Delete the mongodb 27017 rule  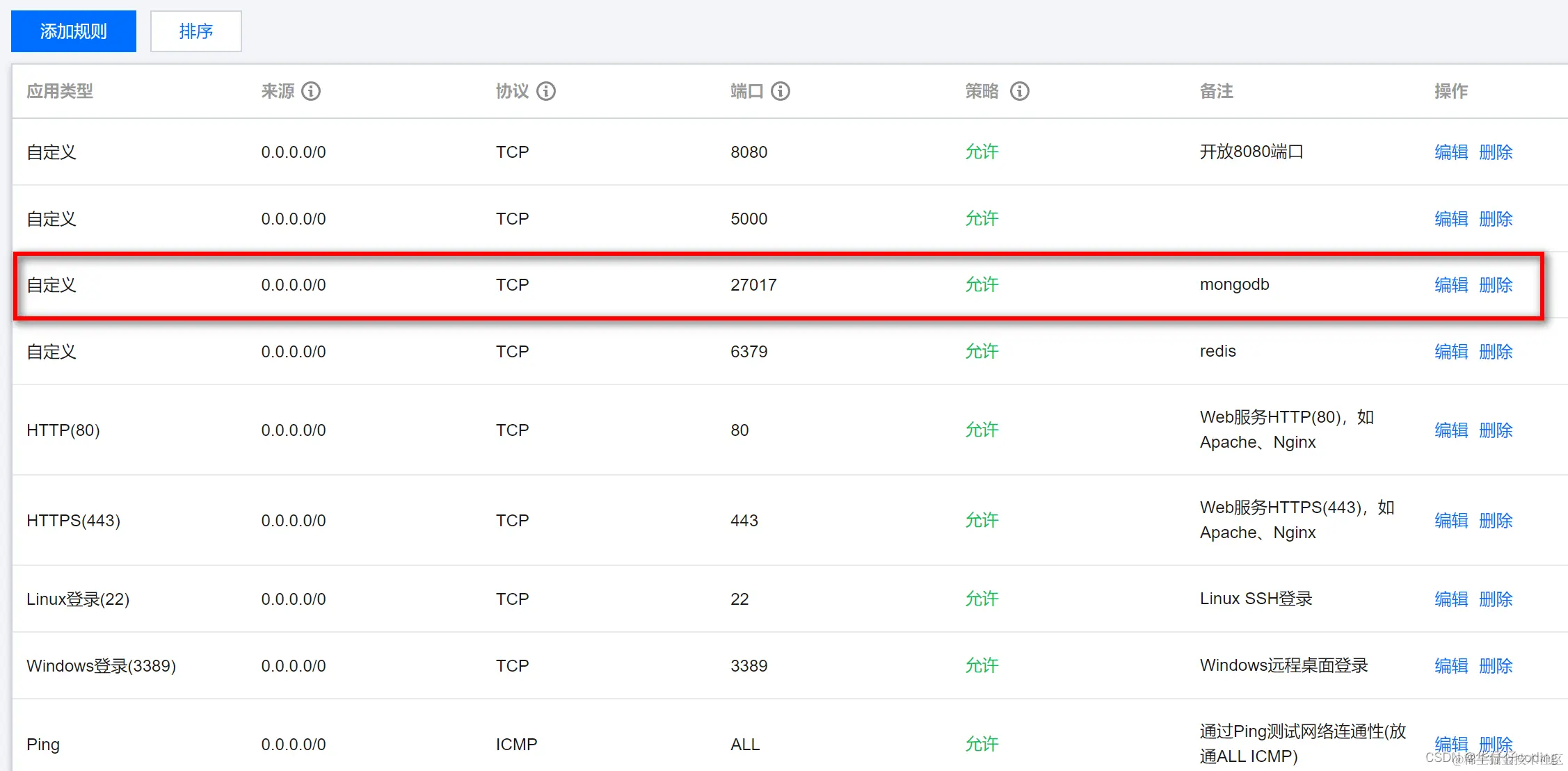tap(1495, 285)
